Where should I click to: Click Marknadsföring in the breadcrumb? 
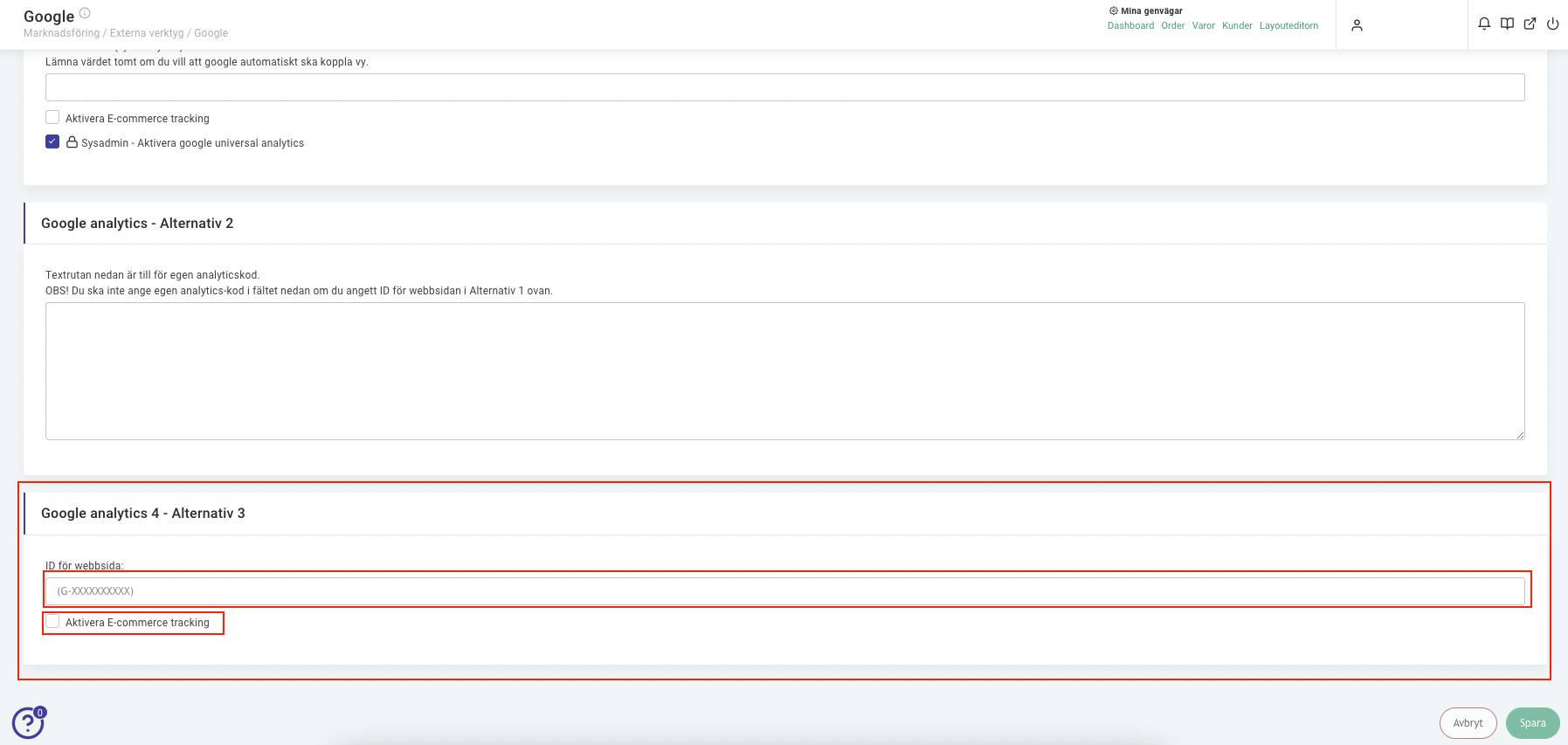point(61,33)
